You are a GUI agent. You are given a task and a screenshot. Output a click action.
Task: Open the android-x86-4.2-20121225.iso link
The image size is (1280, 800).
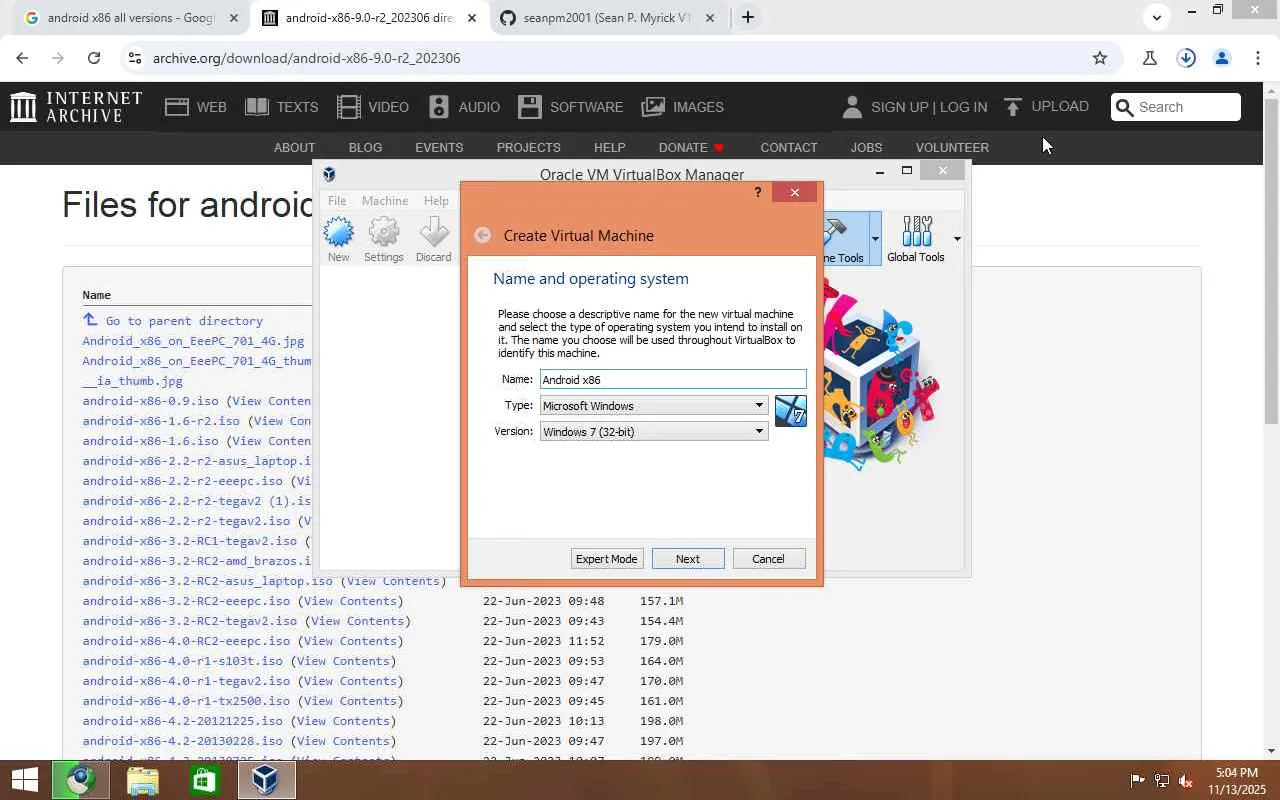(183, 721)
